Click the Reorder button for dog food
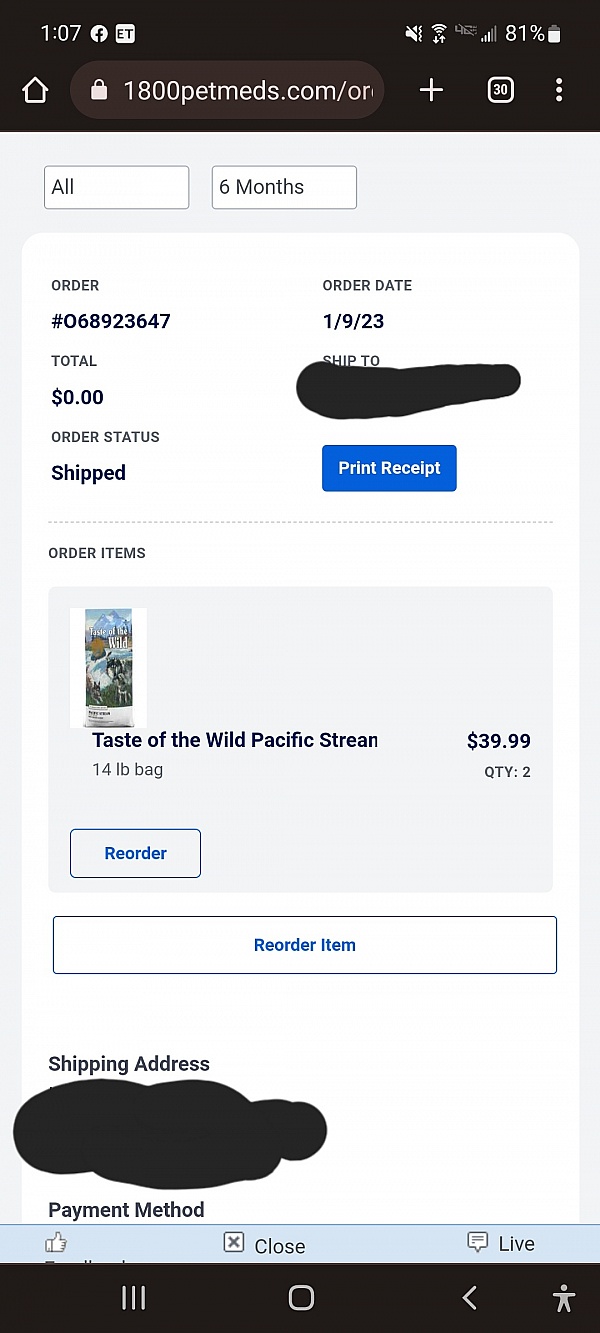The image size is (600, 1333). [135, 853]
